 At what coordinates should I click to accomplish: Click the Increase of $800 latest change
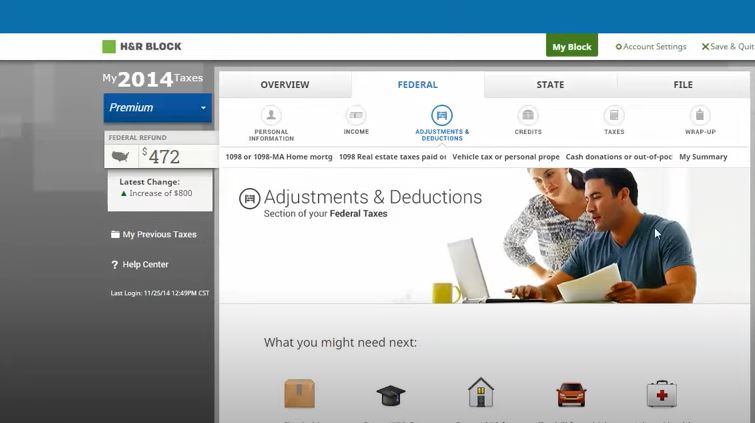[156, 193]
